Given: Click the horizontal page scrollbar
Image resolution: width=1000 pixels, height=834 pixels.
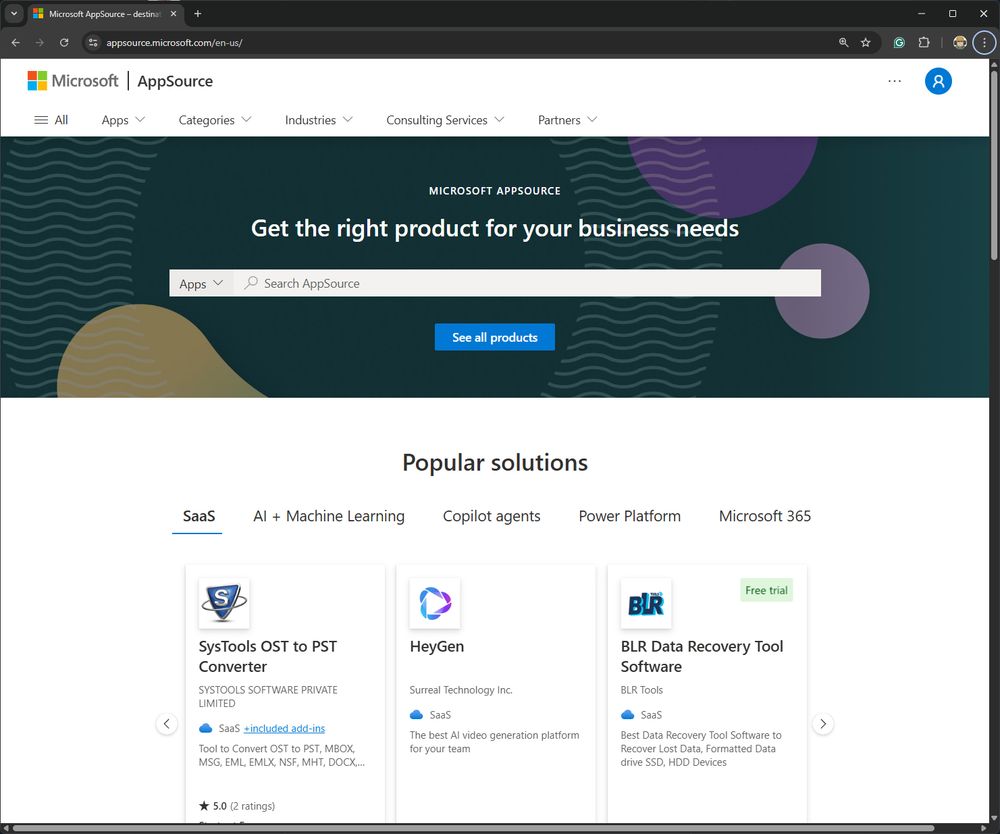Looking at the screenshot, I should click(473, 828).
